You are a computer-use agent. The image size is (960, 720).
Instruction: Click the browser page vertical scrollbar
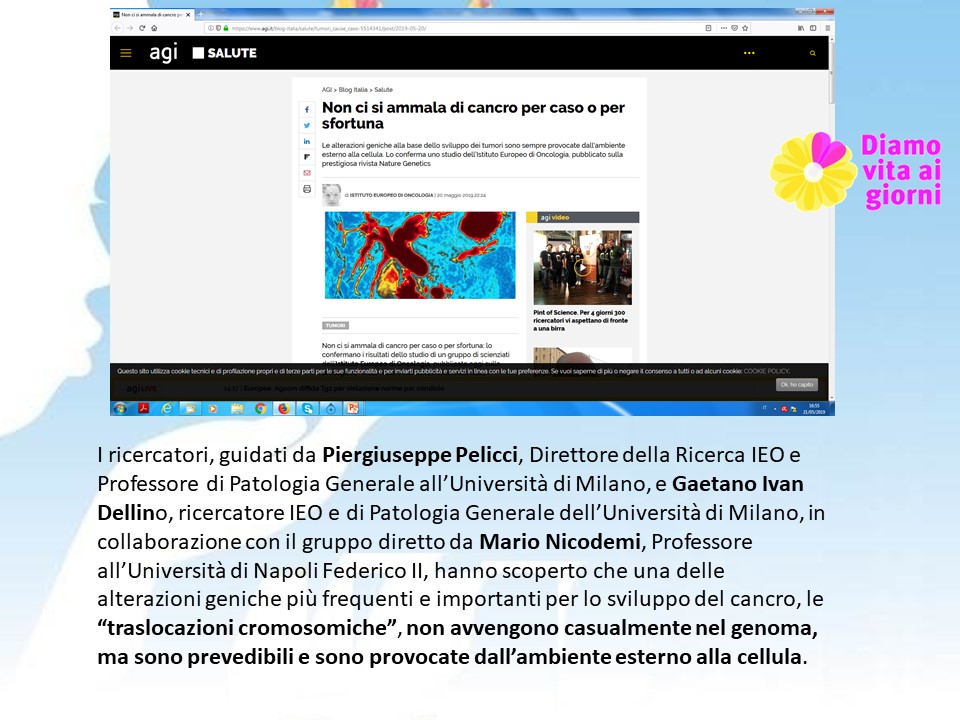click(x=831, y=220)
